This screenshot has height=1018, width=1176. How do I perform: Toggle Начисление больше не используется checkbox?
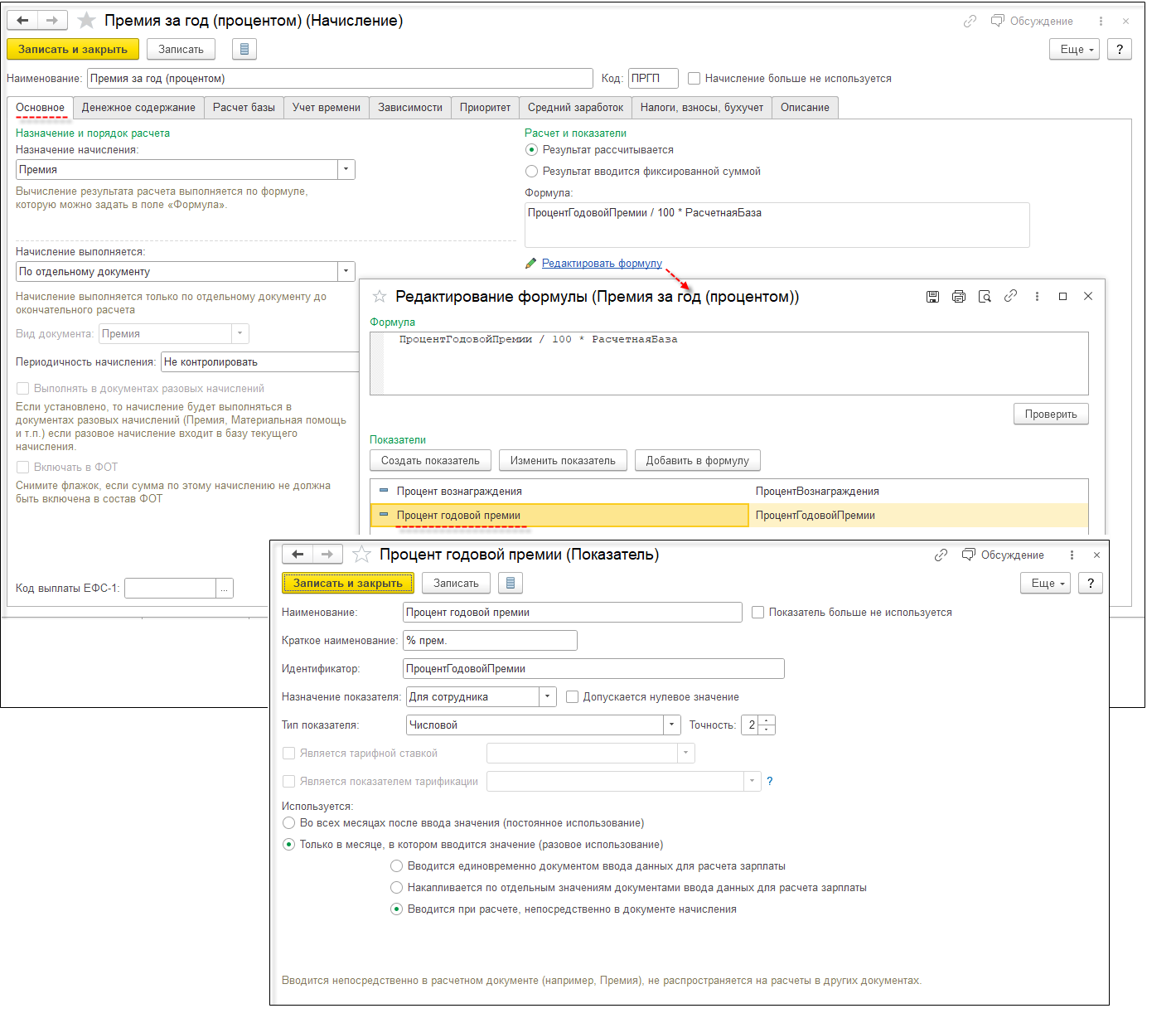[x=694, y=78]
